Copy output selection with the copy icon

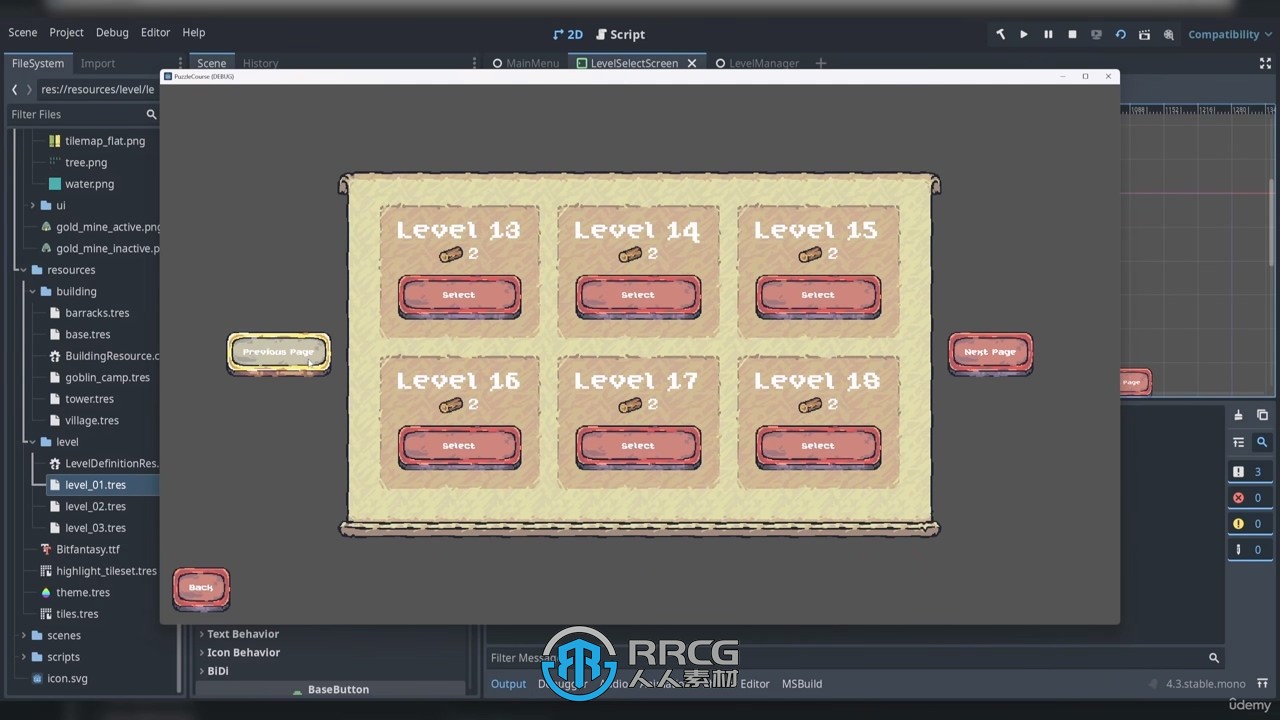1262,415
